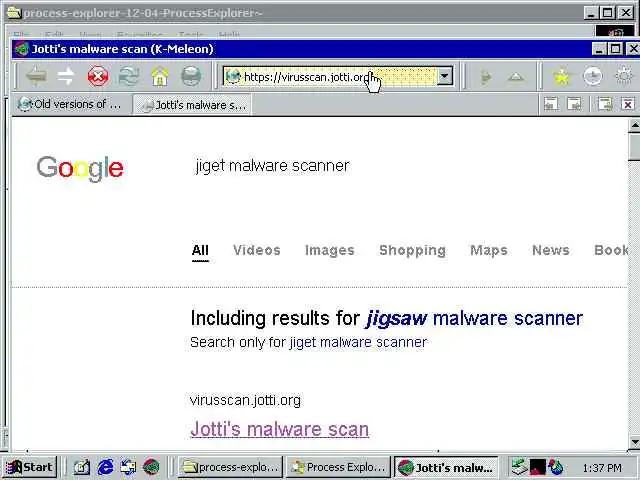This screenshot has height=480, width=640.
Task: Click the Google logo
Action: (80, 167)
